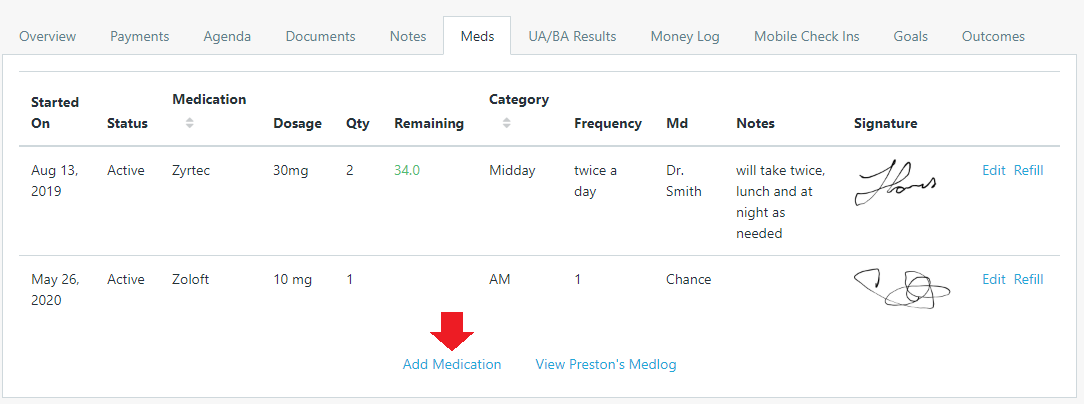Switch to Money Log tab

(x=685, y=36)
